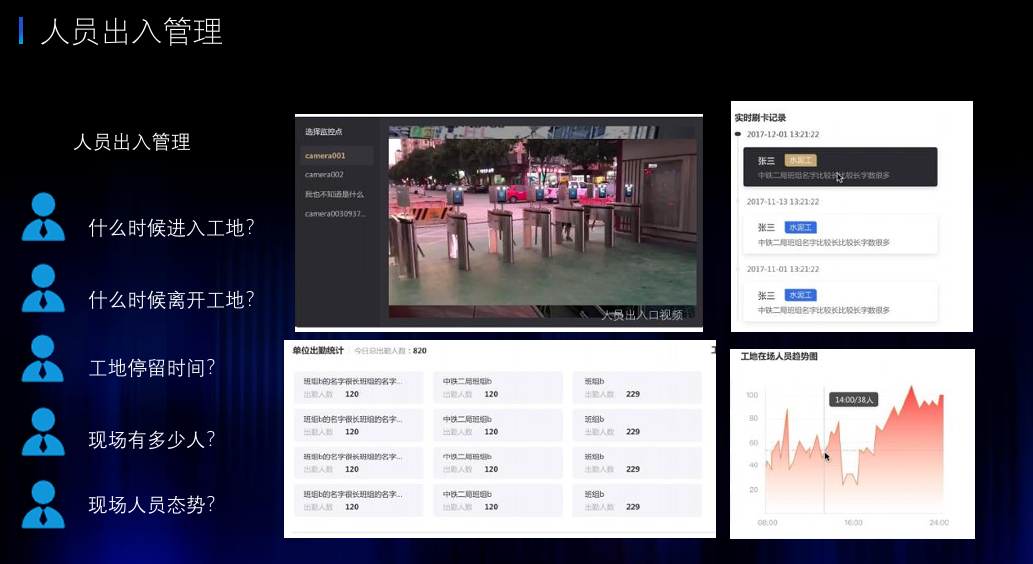The width and height of the screenshot is (1033, 564).
Task: Click the timestamp 2017-11-13 13:21:22
Action: click(x=783, y=202)
